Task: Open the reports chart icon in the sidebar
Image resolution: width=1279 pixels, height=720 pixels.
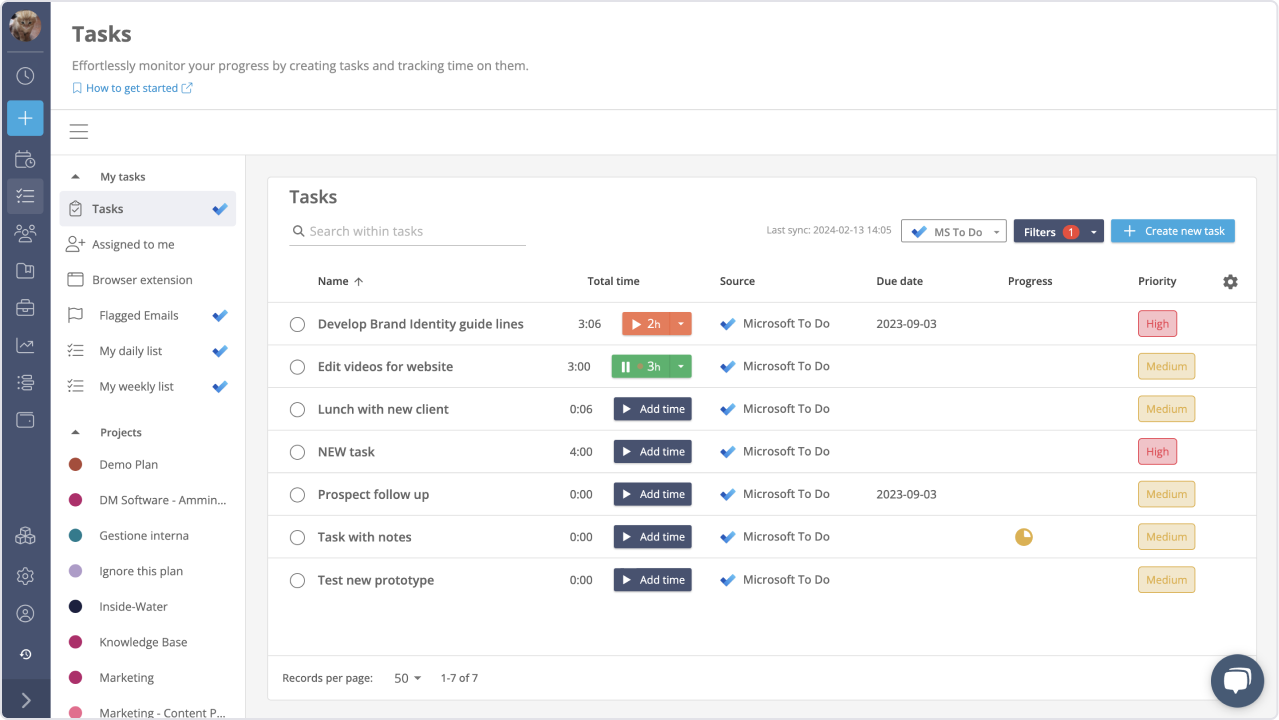Action: 25,344
